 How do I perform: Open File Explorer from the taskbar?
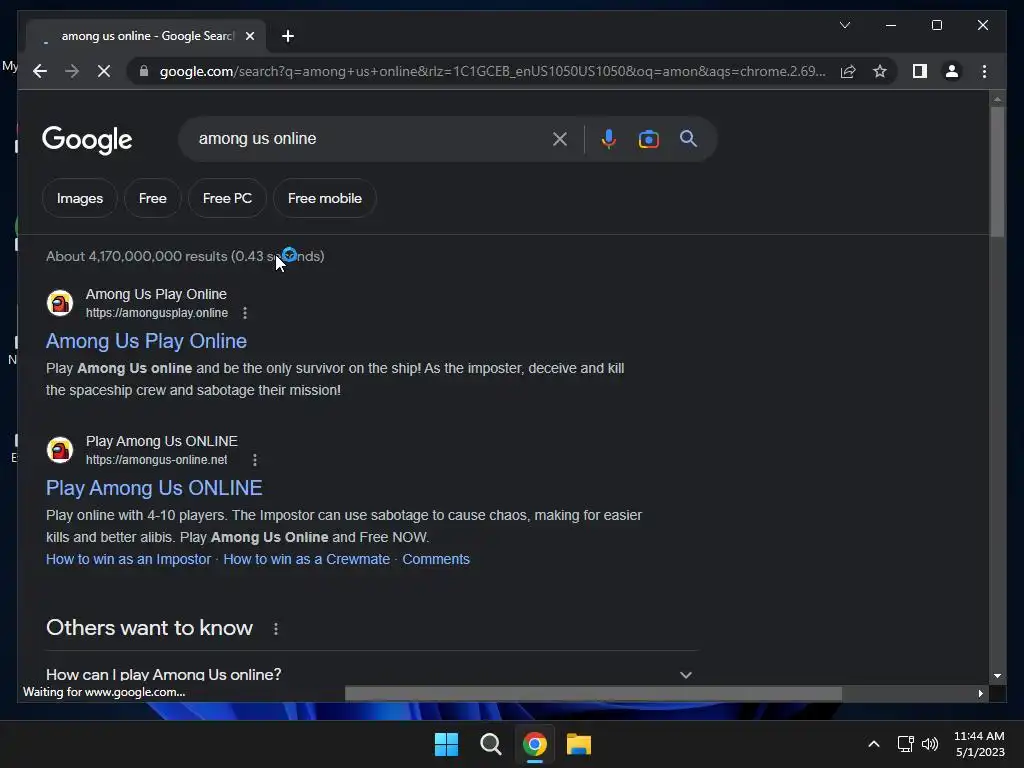pyautogui.click(x=579, y=744)
